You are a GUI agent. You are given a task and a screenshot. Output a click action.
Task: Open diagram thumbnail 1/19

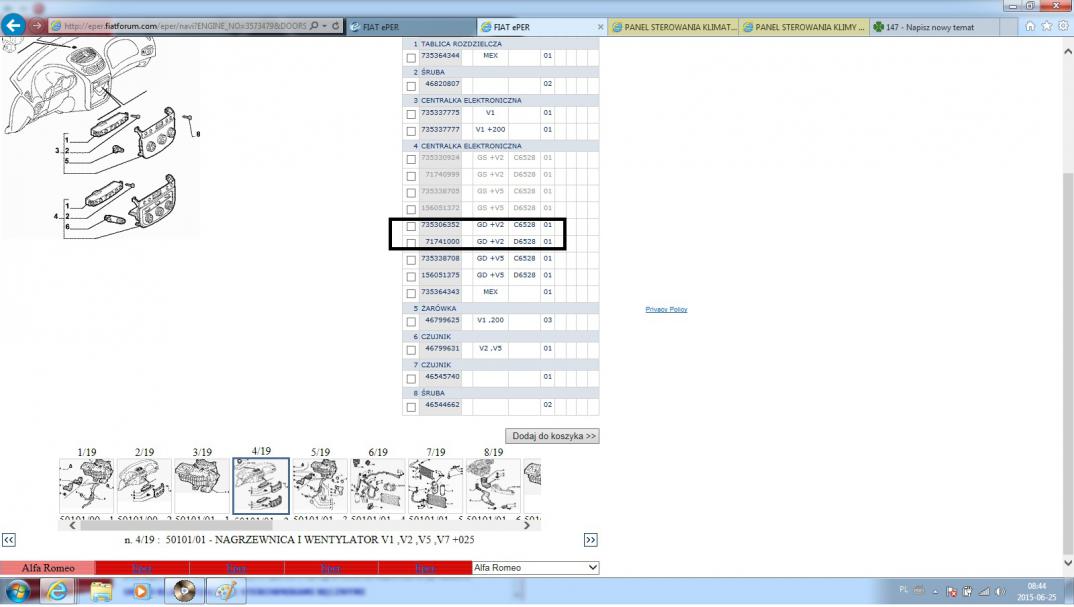pos(86,486)
